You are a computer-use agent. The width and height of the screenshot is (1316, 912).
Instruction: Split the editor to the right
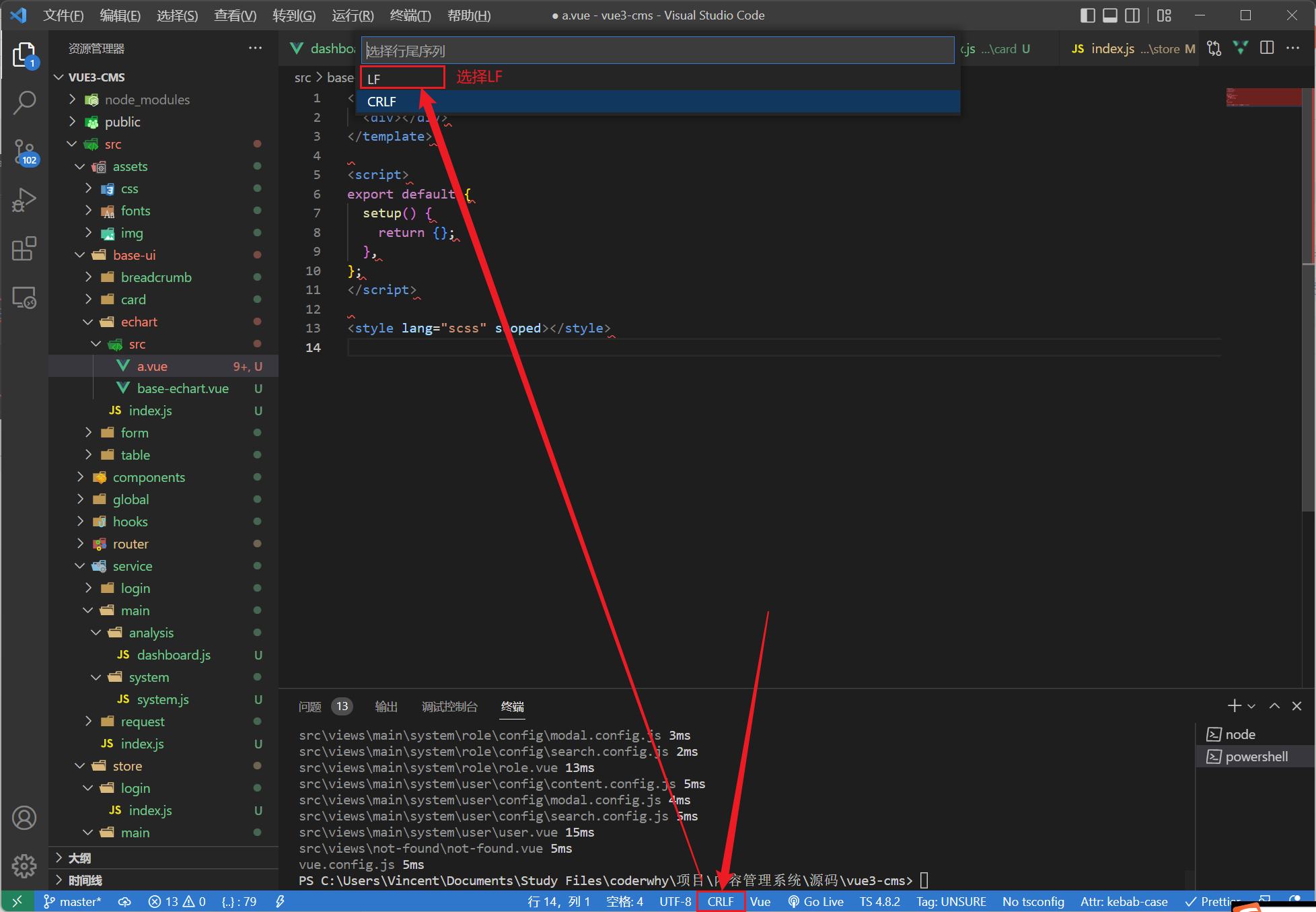[1266, 48]
